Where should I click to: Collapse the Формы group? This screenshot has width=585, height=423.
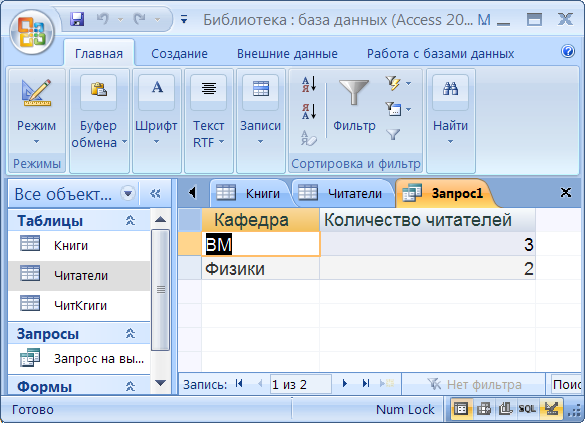130,386
